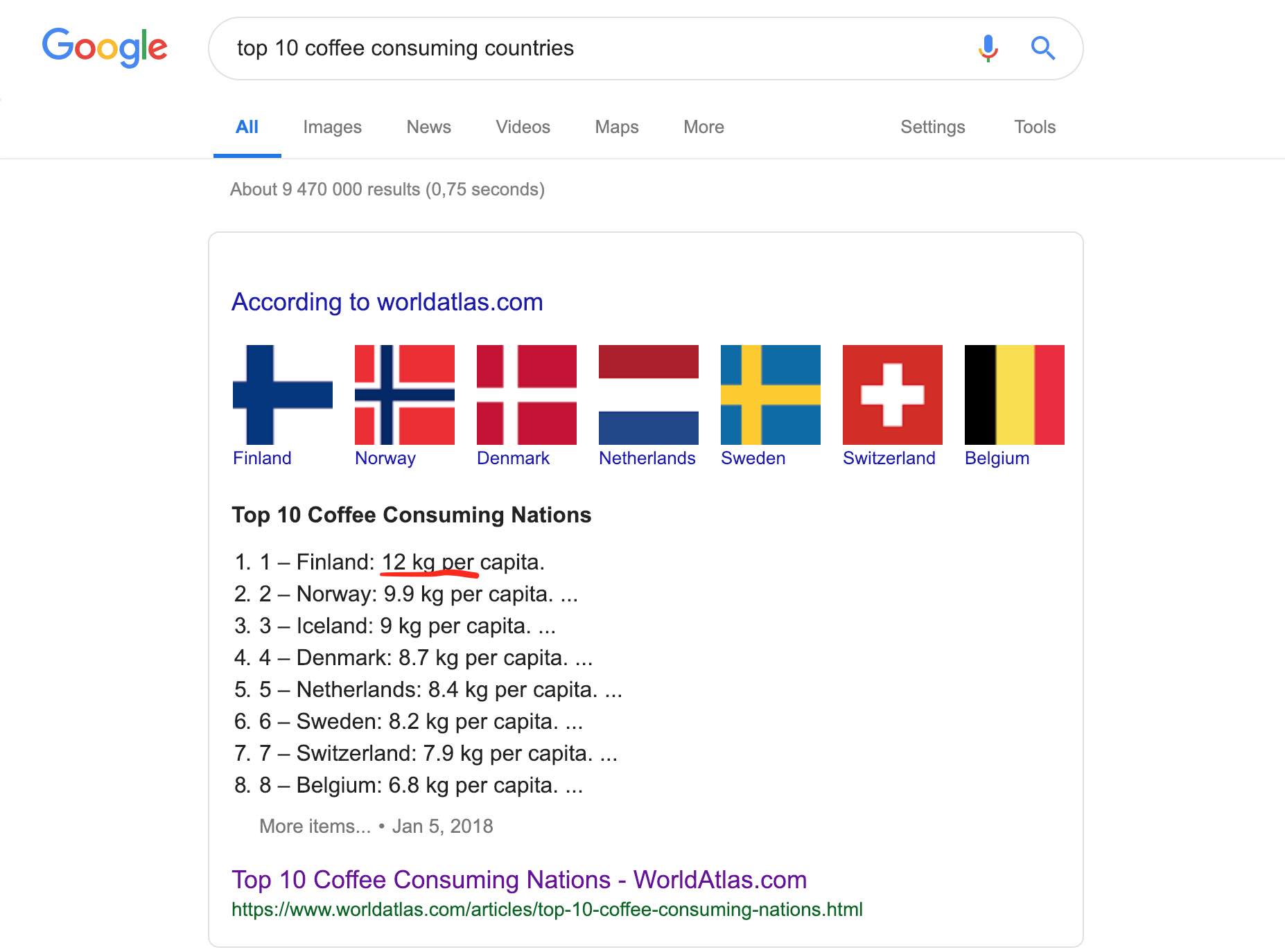The height and width of the screenshot is (952, 1285).
Task: Go to the Videos tab
Action: coord(523,127)
